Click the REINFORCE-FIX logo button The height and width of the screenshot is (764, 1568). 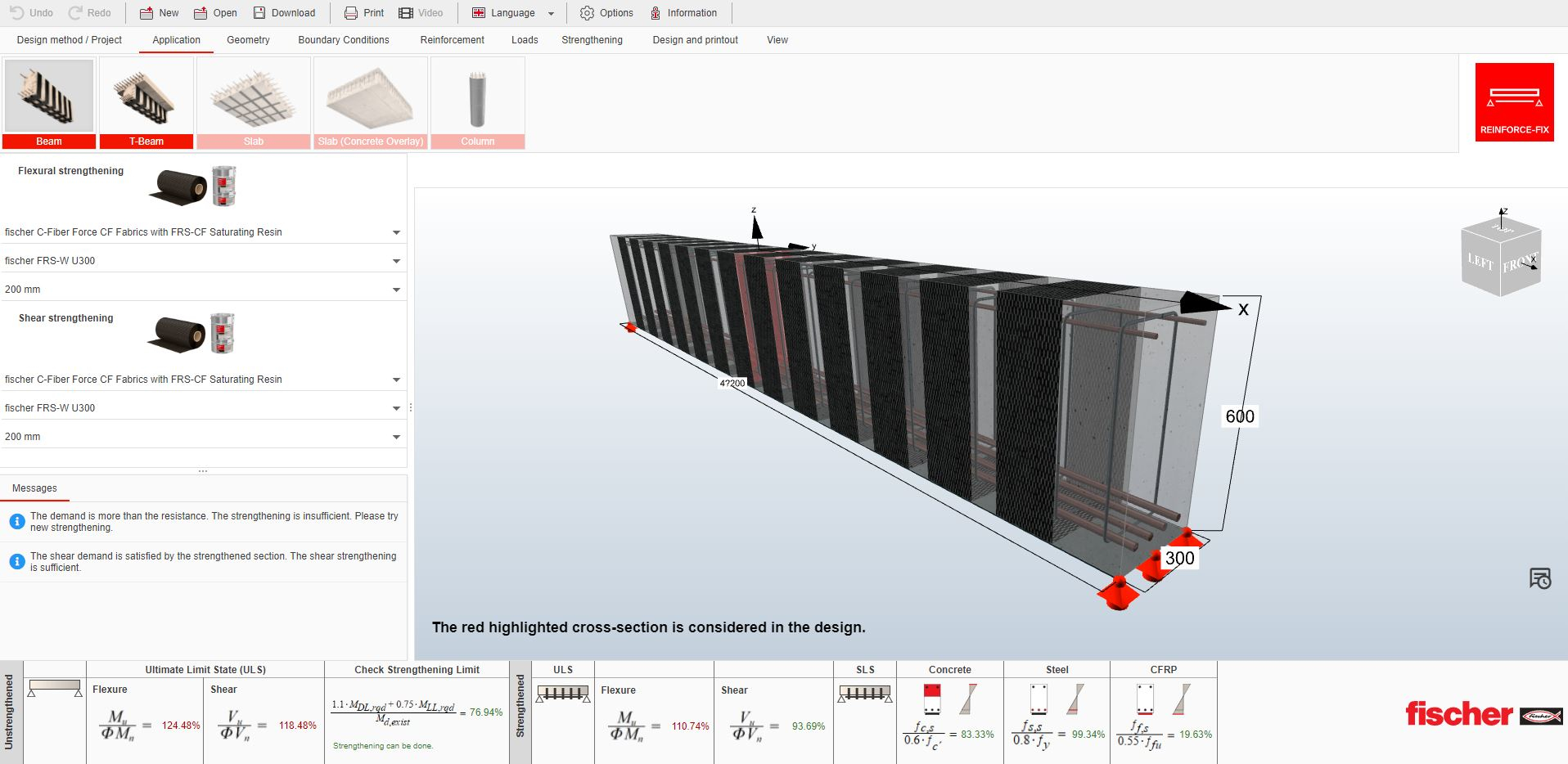click(x=1514, y=102)
